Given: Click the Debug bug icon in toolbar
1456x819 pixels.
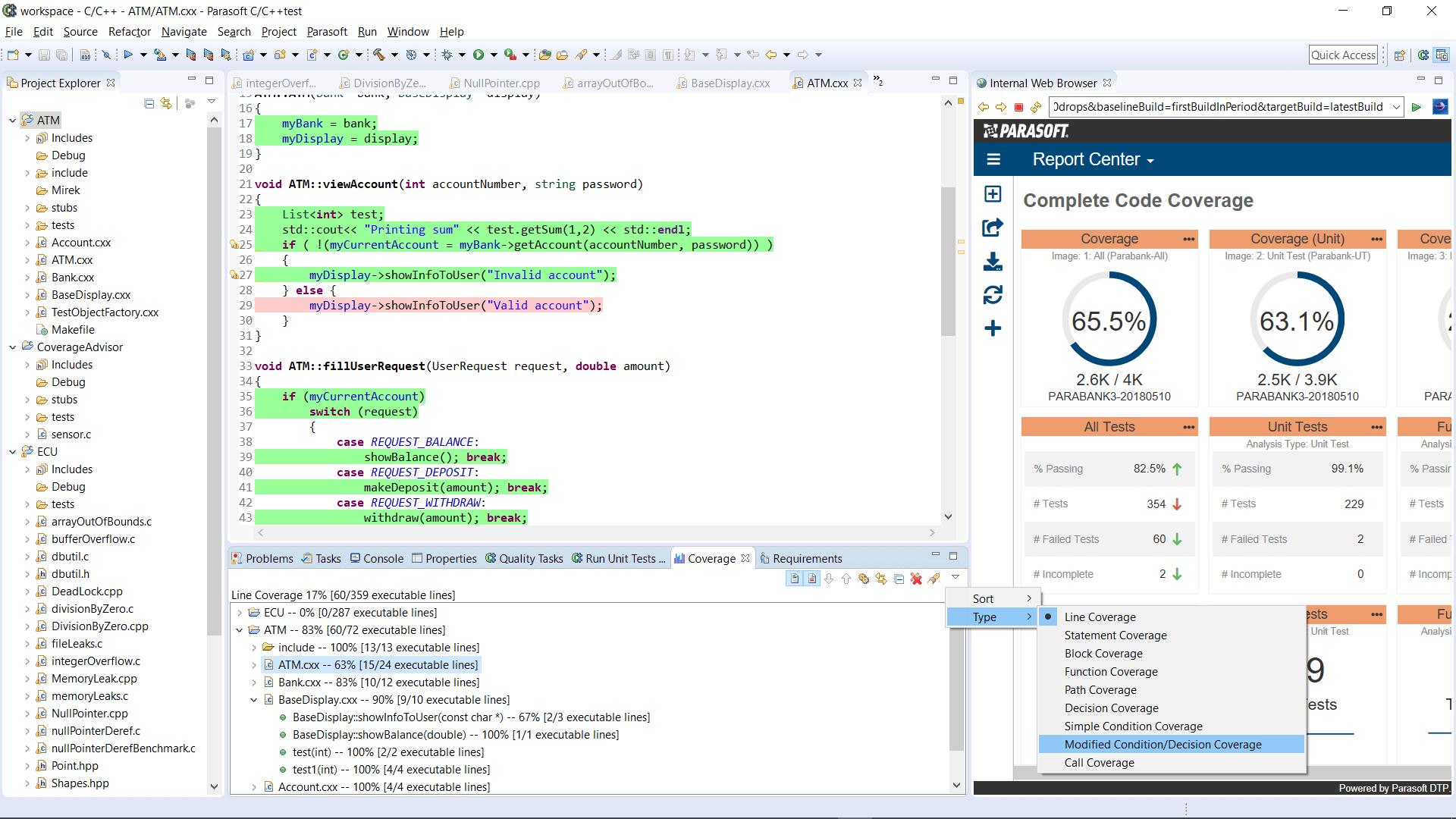Looking at the screenshot, I should [447, 55].
